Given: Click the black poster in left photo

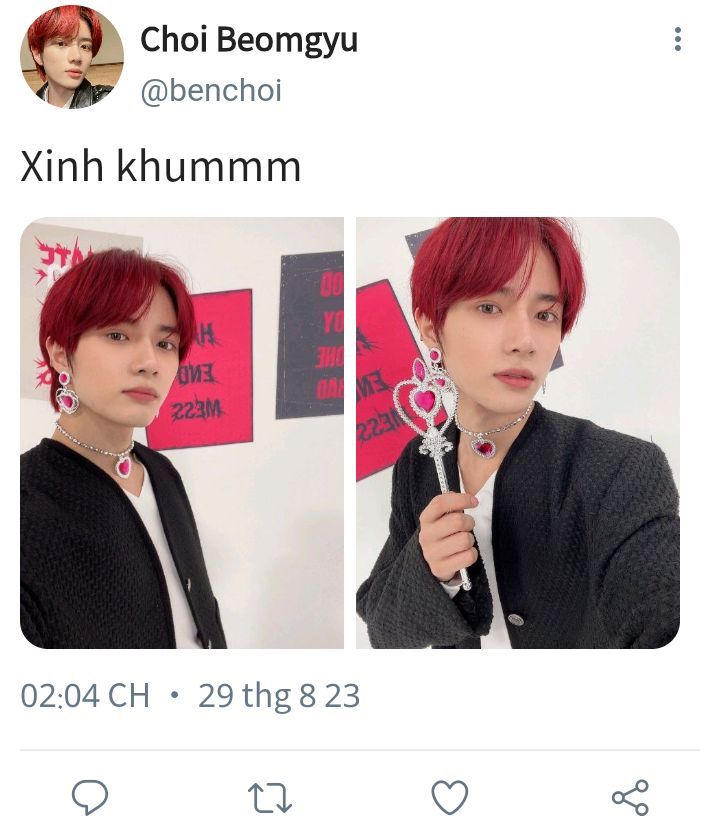Looking at the screenshot, I should pos(310,335).
